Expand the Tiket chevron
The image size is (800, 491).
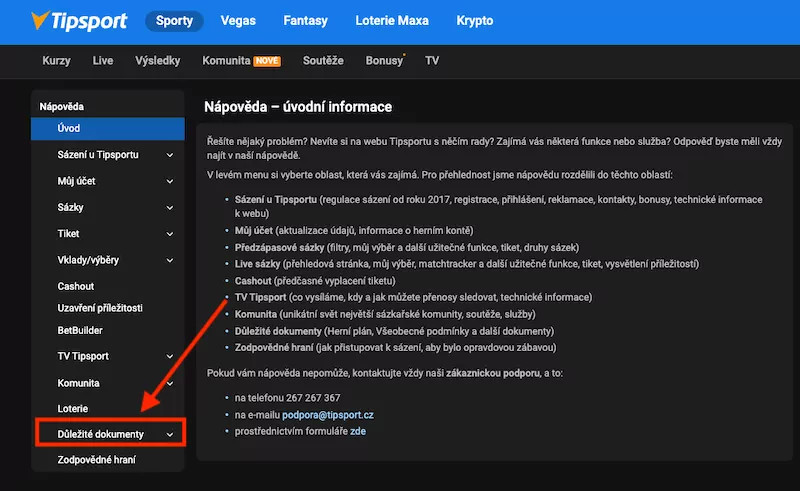pyautogui.click(x=170, y=234)
